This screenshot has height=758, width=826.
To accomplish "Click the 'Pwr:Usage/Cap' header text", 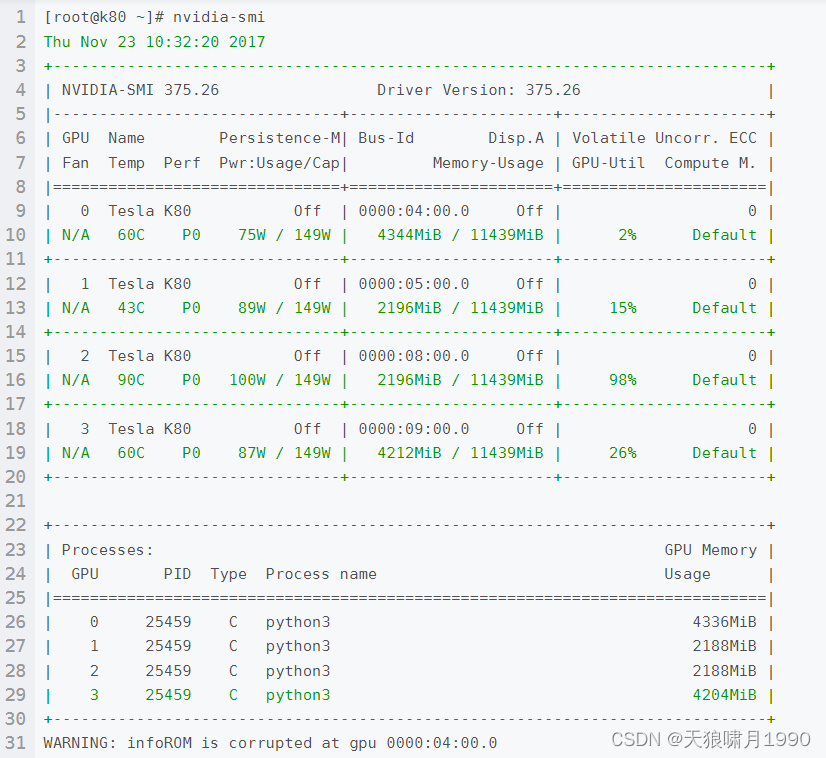I will 279,163.
